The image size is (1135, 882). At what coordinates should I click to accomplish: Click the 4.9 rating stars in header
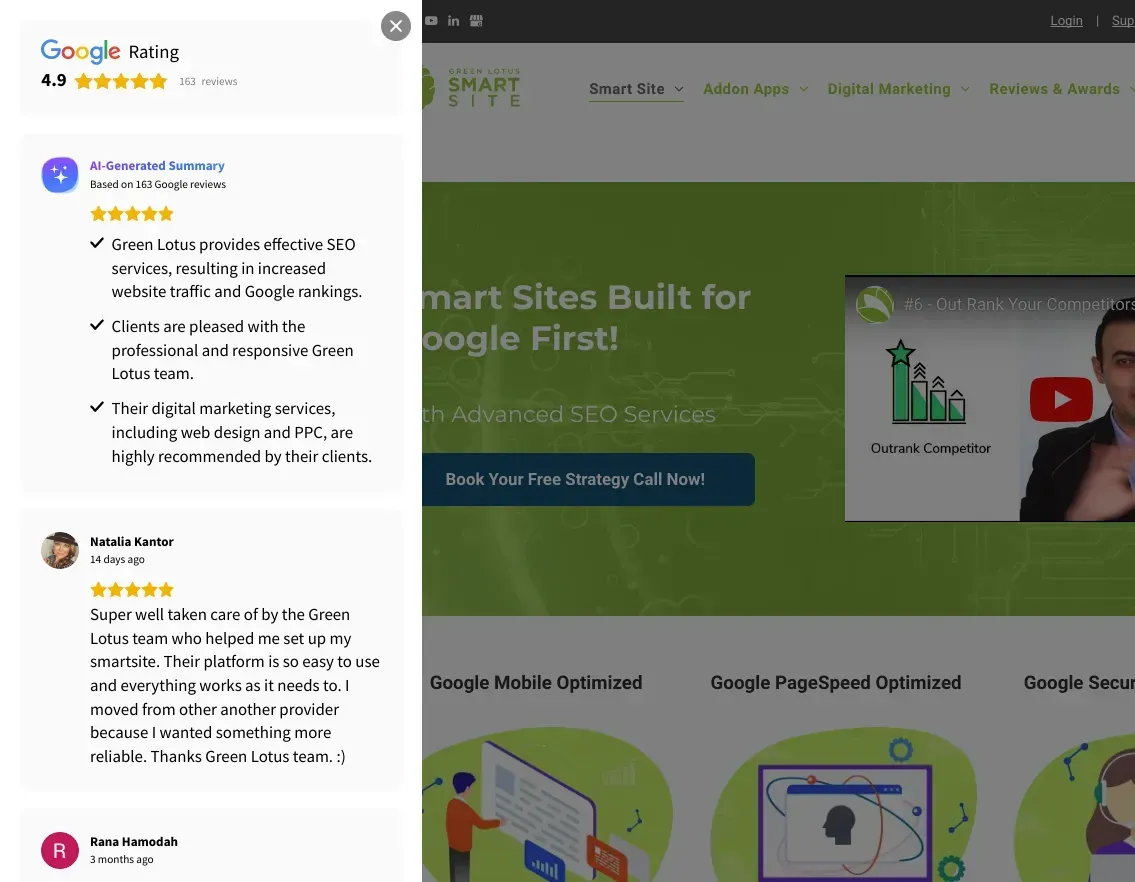(121, 81)
